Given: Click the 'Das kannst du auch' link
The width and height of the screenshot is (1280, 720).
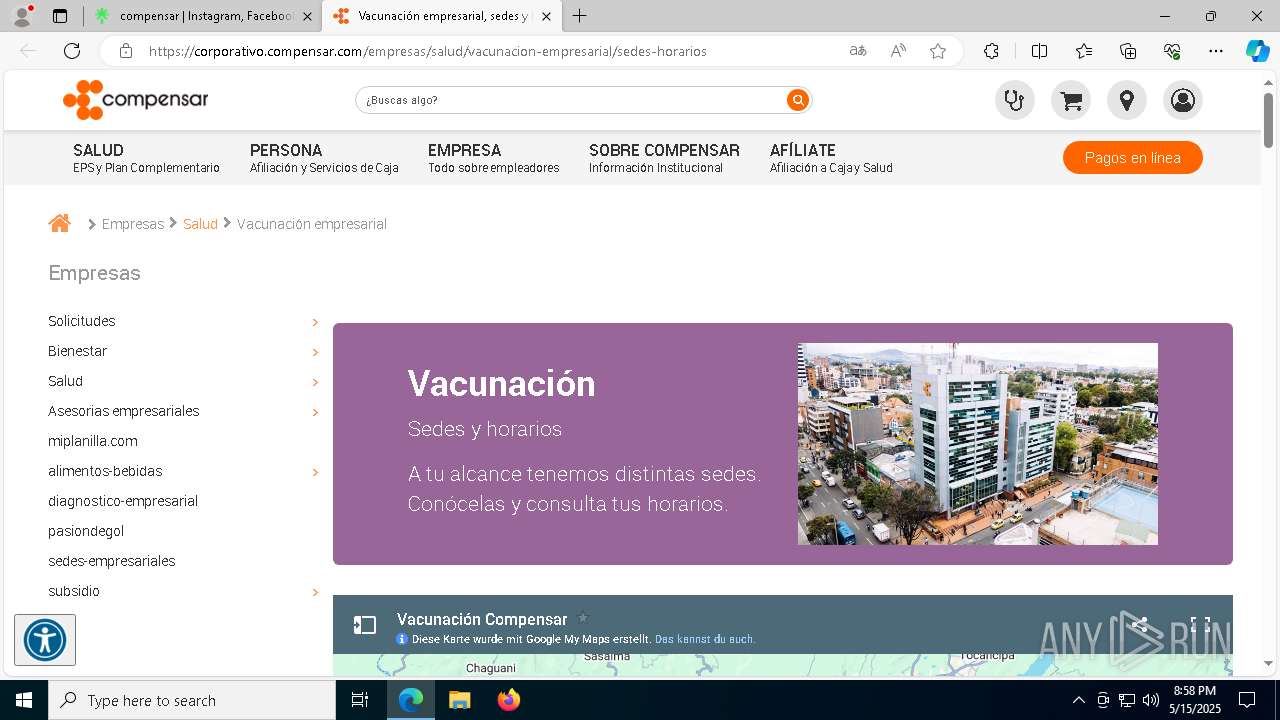Looking at the screenshot, I should tap(705, 639).
